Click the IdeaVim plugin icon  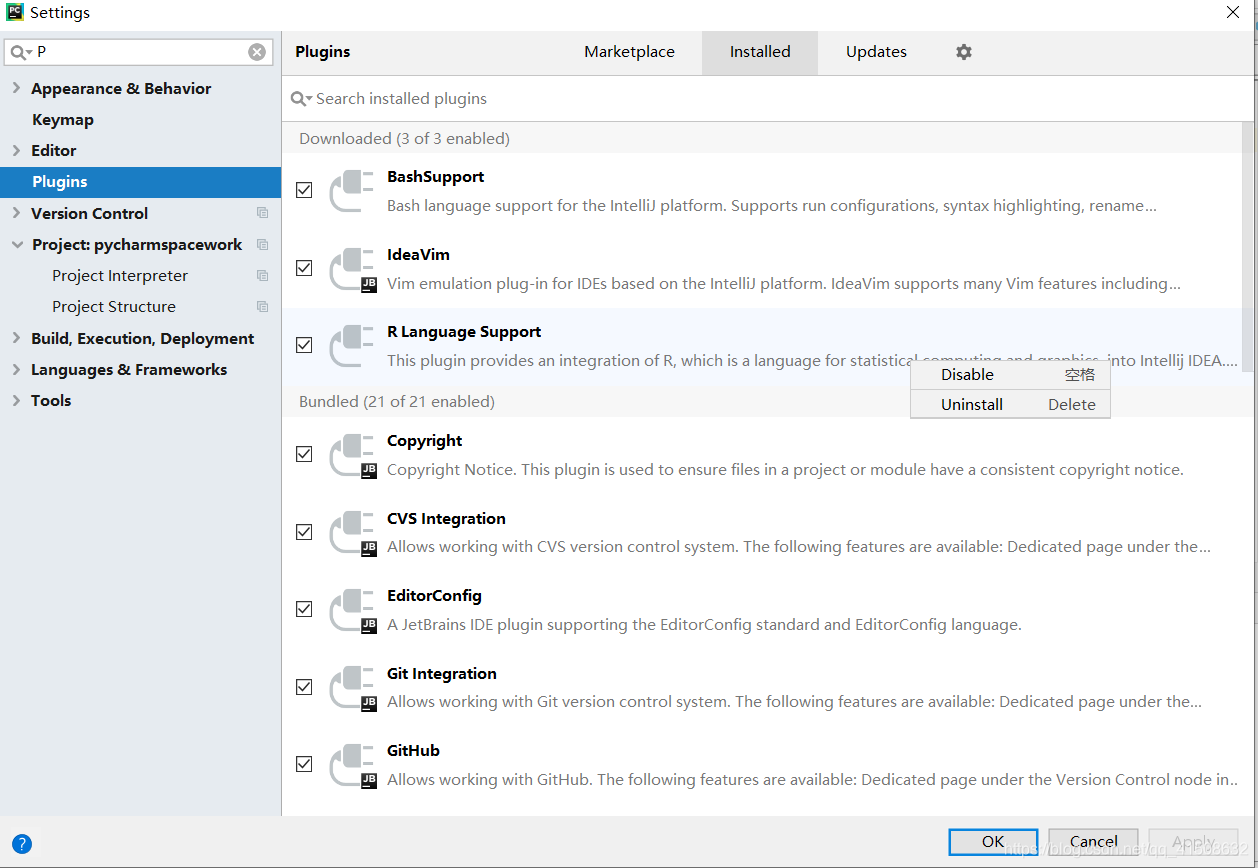352,269
